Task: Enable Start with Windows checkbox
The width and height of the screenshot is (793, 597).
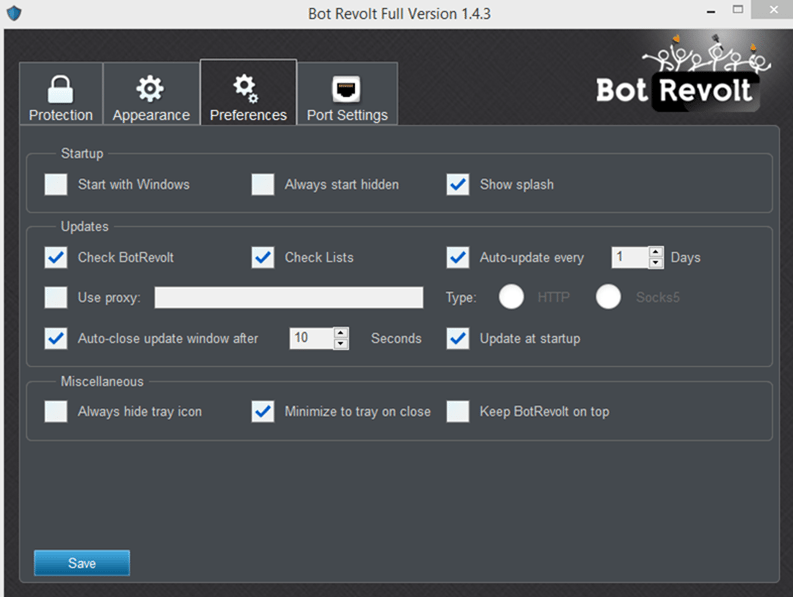Action: tap(56, 185)
